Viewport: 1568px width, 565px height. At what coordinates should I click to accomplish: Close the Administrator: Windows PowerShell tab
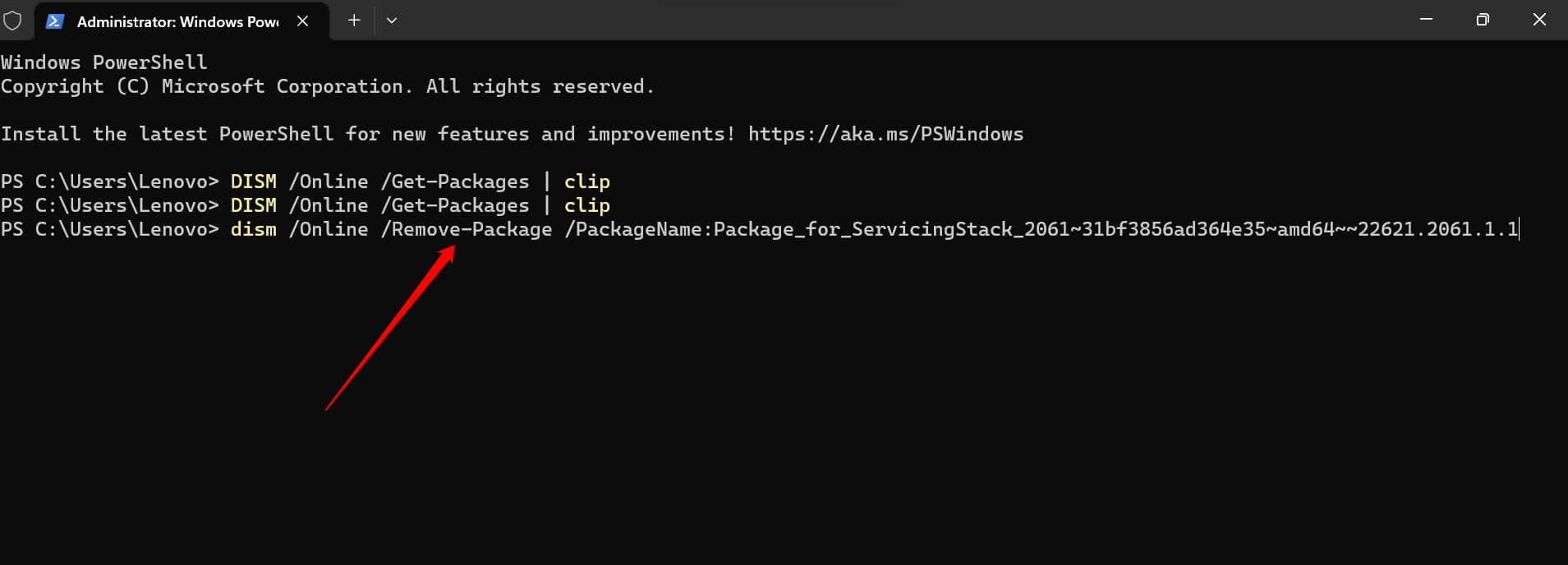pos(302,21)
